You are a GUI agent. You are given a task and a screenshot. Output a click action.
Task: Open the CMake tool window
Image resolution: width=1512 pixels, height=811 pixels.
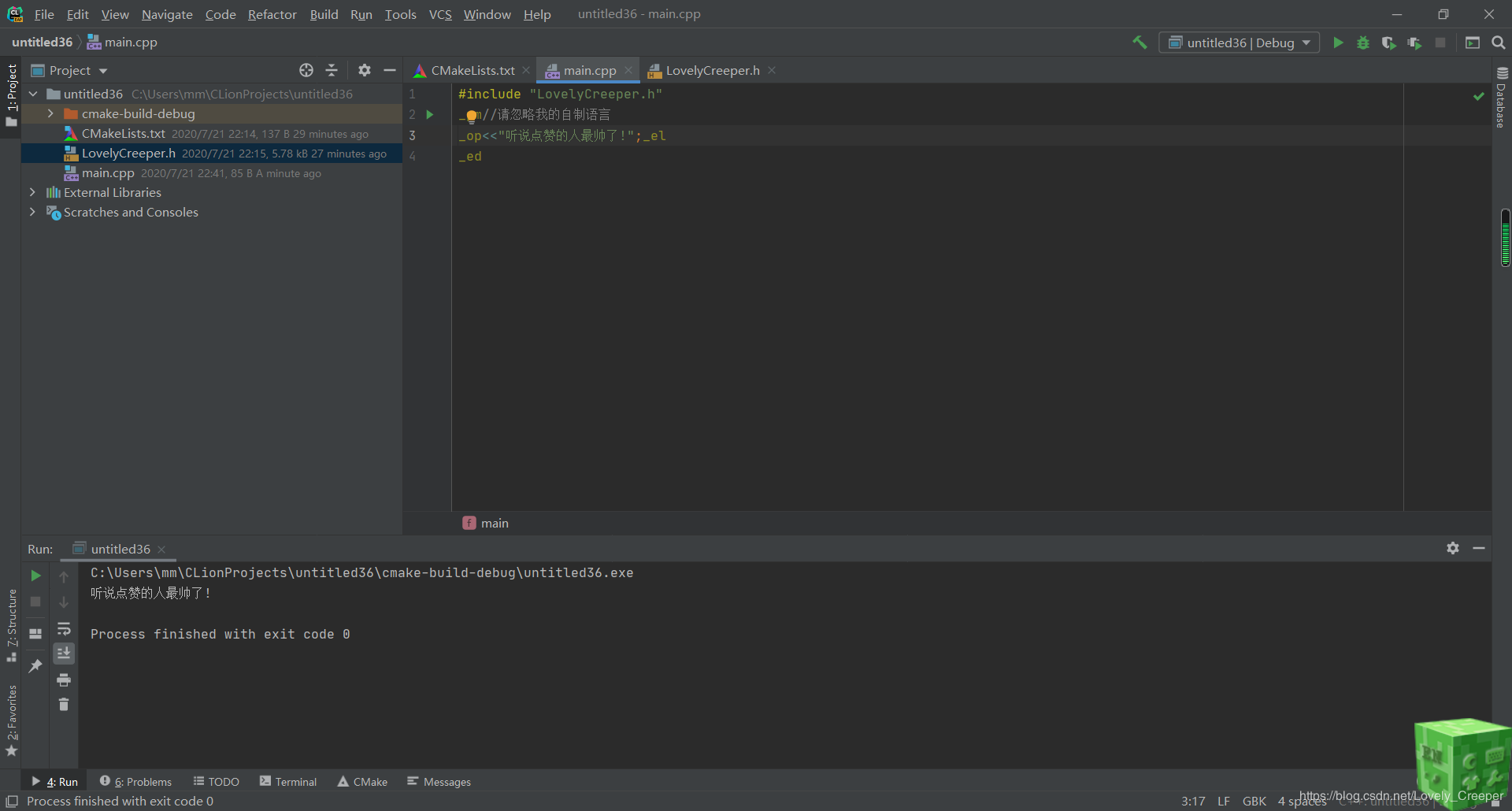point(362,781)
